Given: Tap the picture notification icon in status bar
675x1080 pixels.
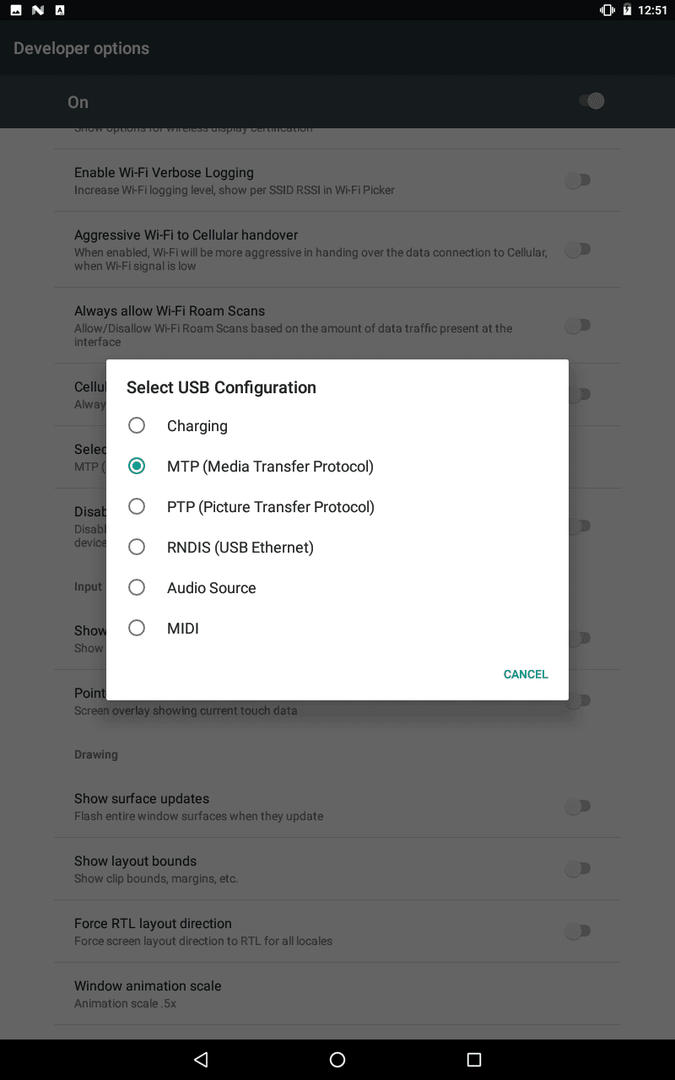Looking at the screenshot, I should [16, 10].
